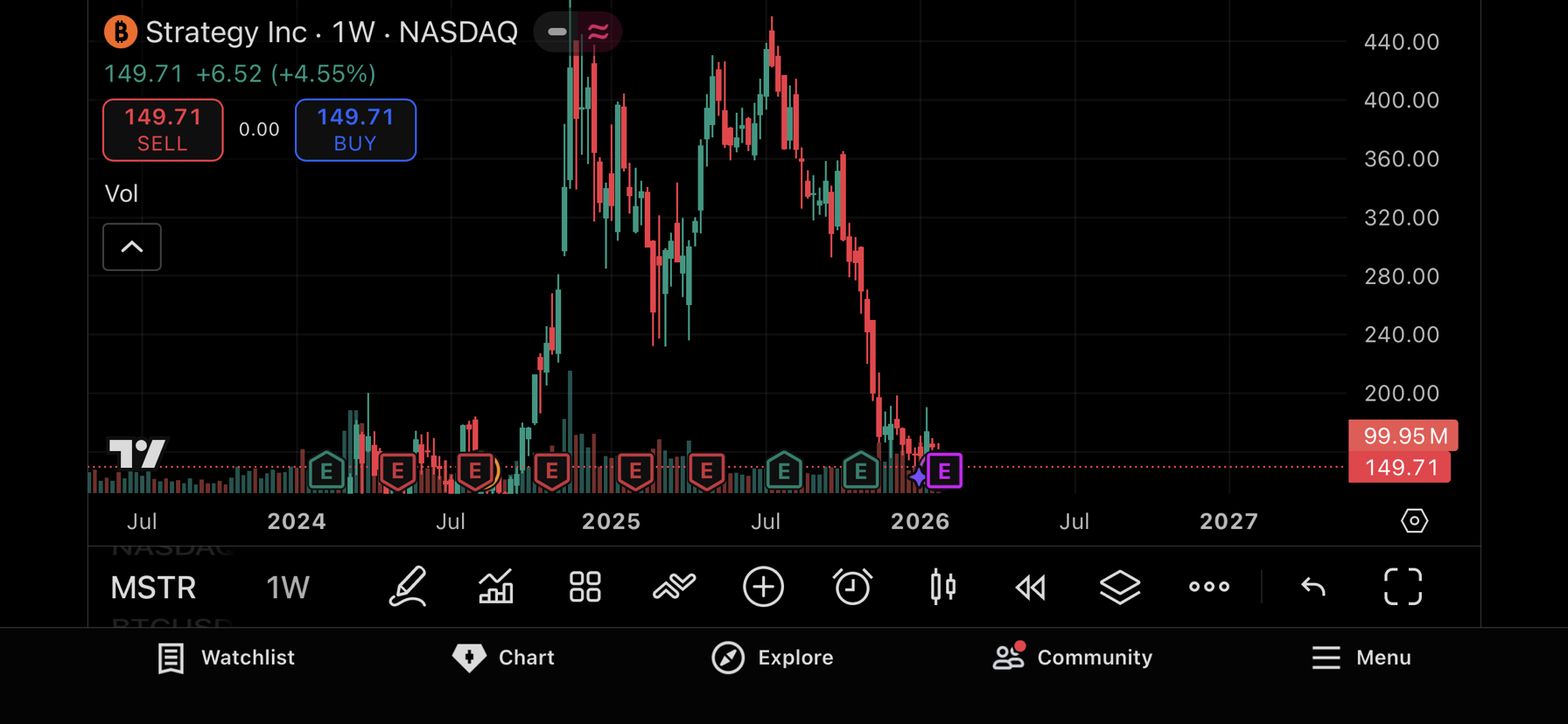
Task: Undo the last action with the arrow icon
Action: coord(1313,587)
